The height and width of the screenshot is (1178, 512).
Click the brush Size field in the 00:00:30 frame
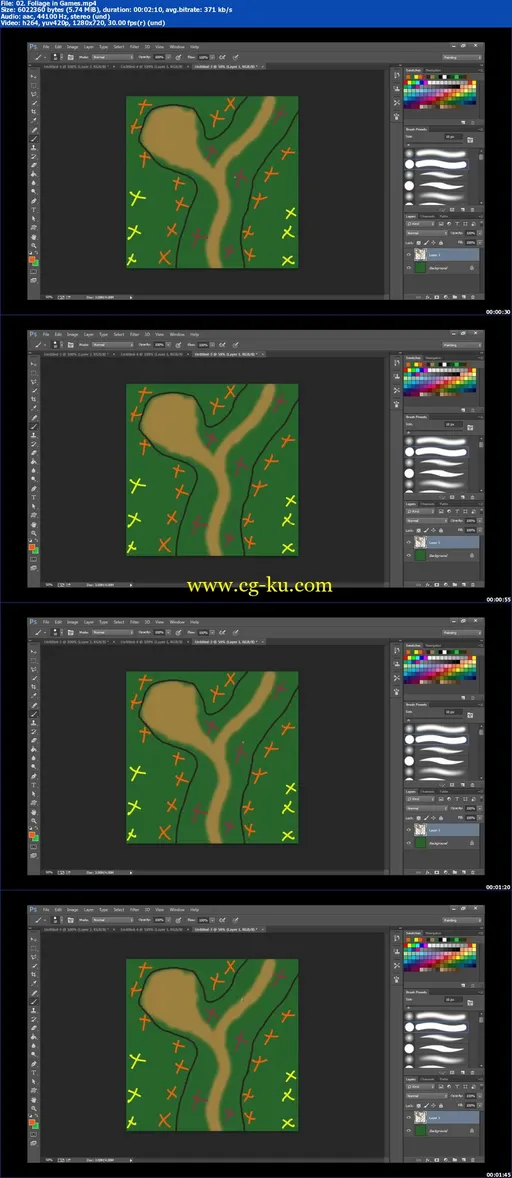coord(453,137)
